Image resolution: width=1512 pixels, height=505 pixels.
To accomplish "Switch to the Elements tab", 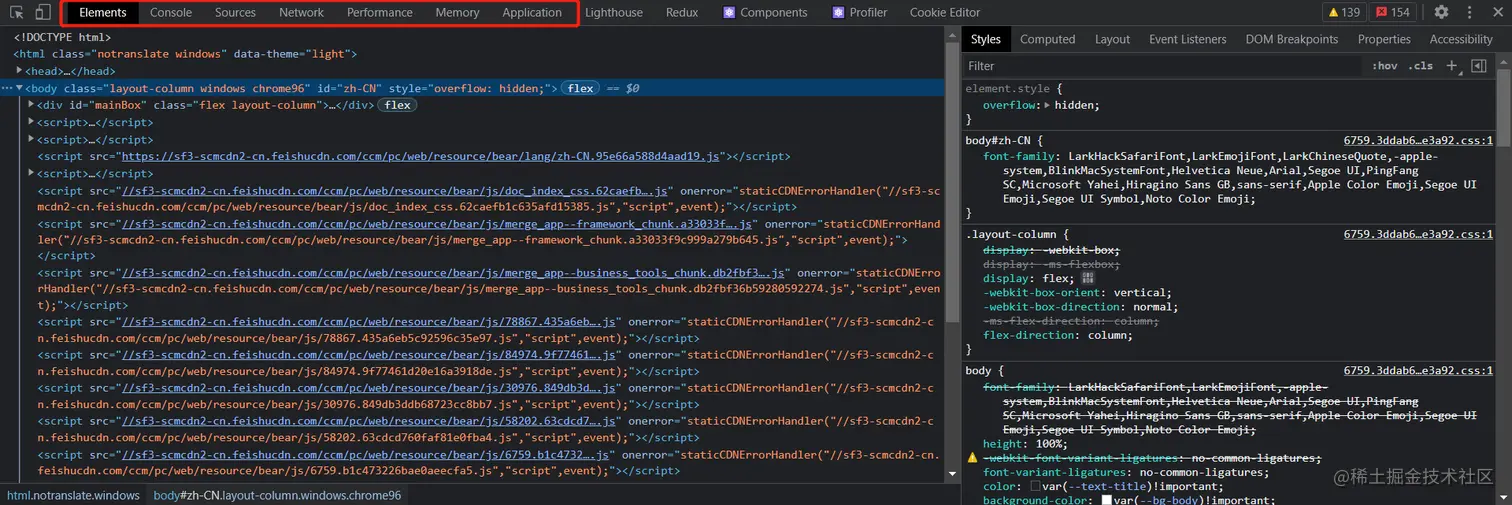I will [103, 12].
